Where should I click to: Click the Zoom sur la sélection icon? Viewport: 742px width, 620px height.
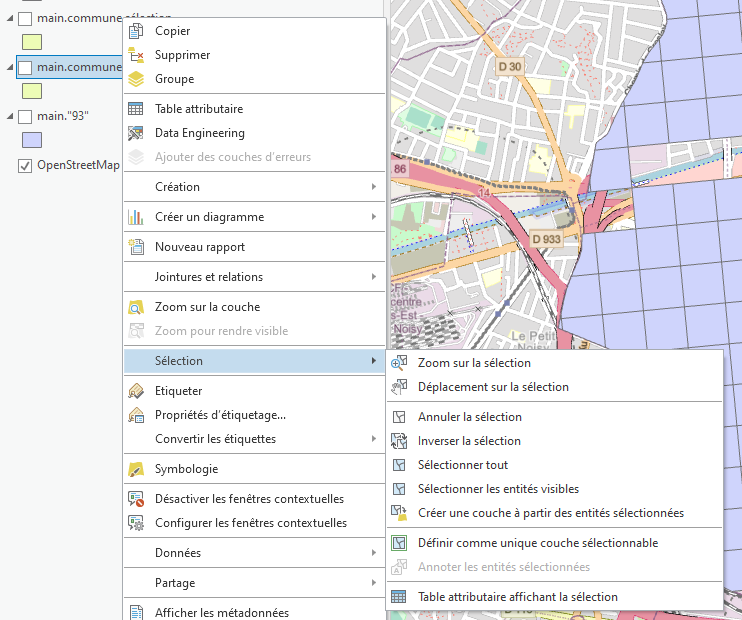tap(399, 363)
